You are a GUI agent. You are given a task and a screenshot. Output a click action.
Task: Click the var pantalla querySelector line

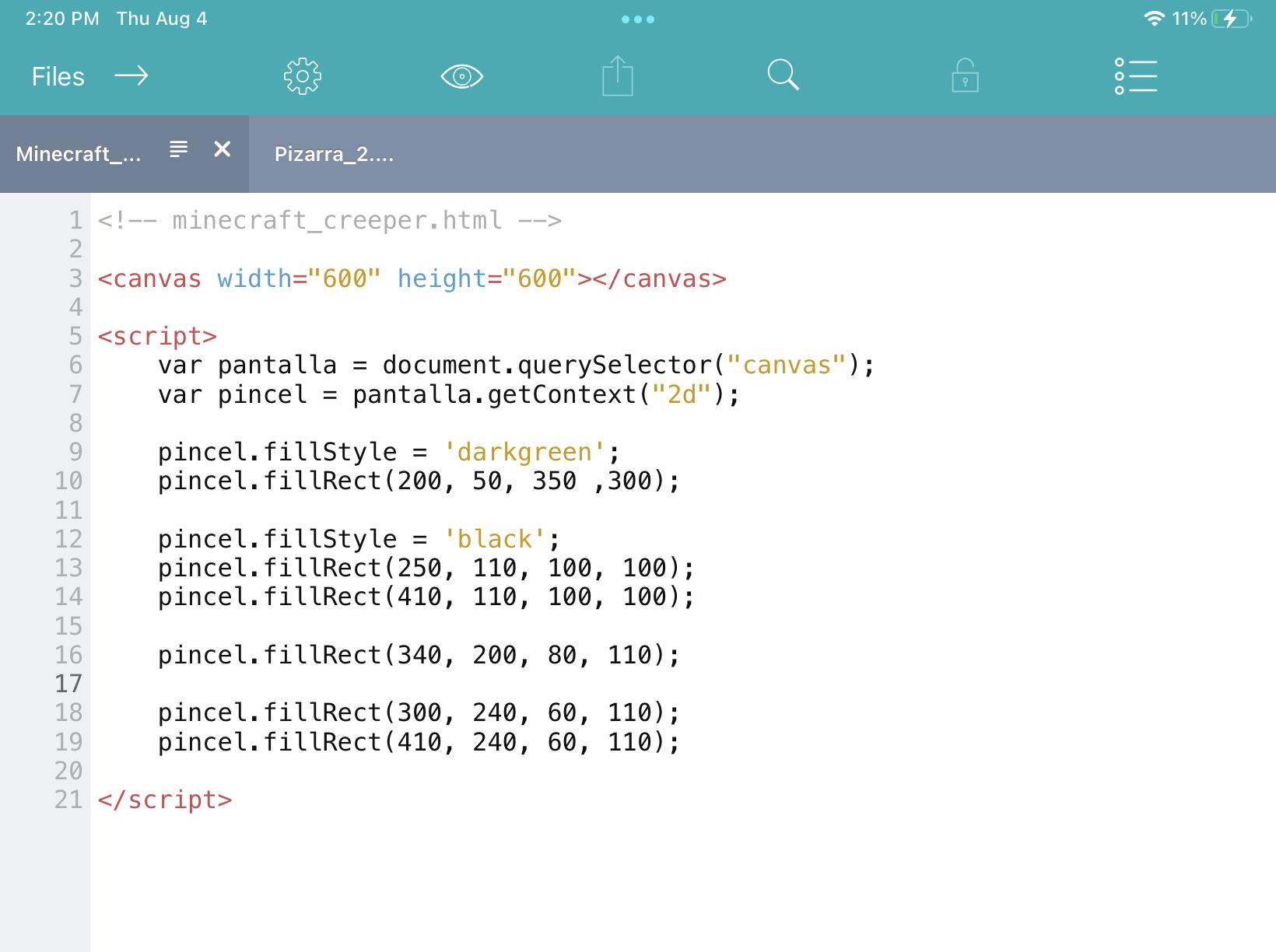pyautogui.click(x=517, y=365)
